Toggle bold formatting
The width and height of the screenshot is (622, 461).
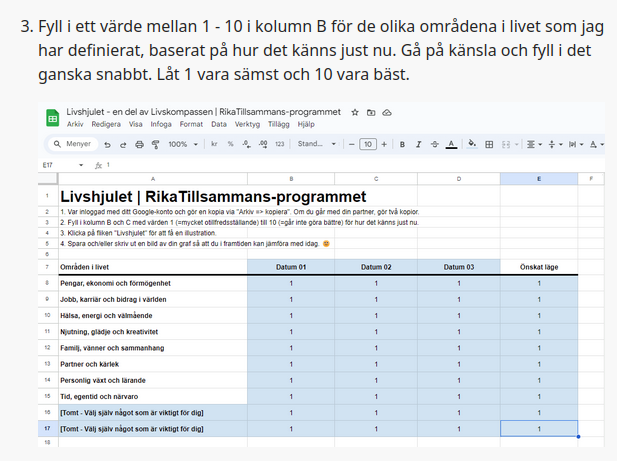coord(402,144)
